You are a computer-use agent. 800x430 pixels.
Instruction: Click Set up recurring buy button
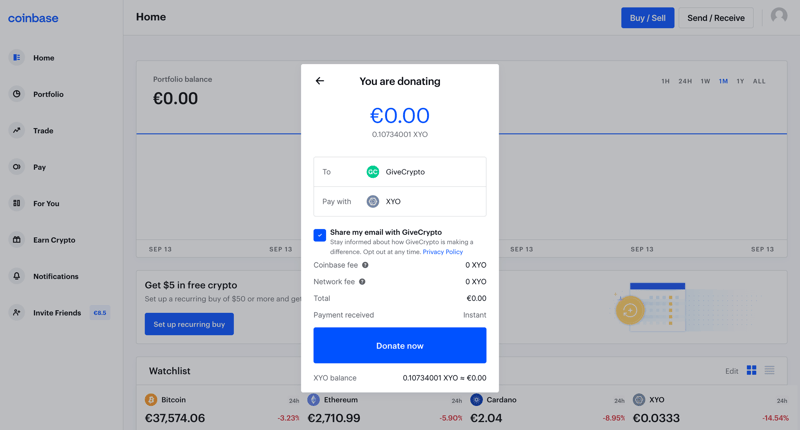coord(189,324)
